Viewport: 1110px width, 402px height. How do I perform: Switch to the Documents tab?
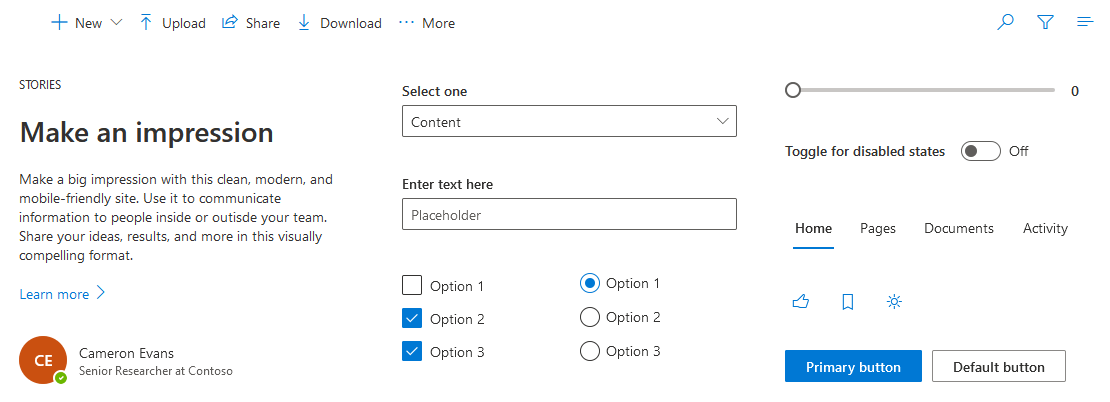958,228
